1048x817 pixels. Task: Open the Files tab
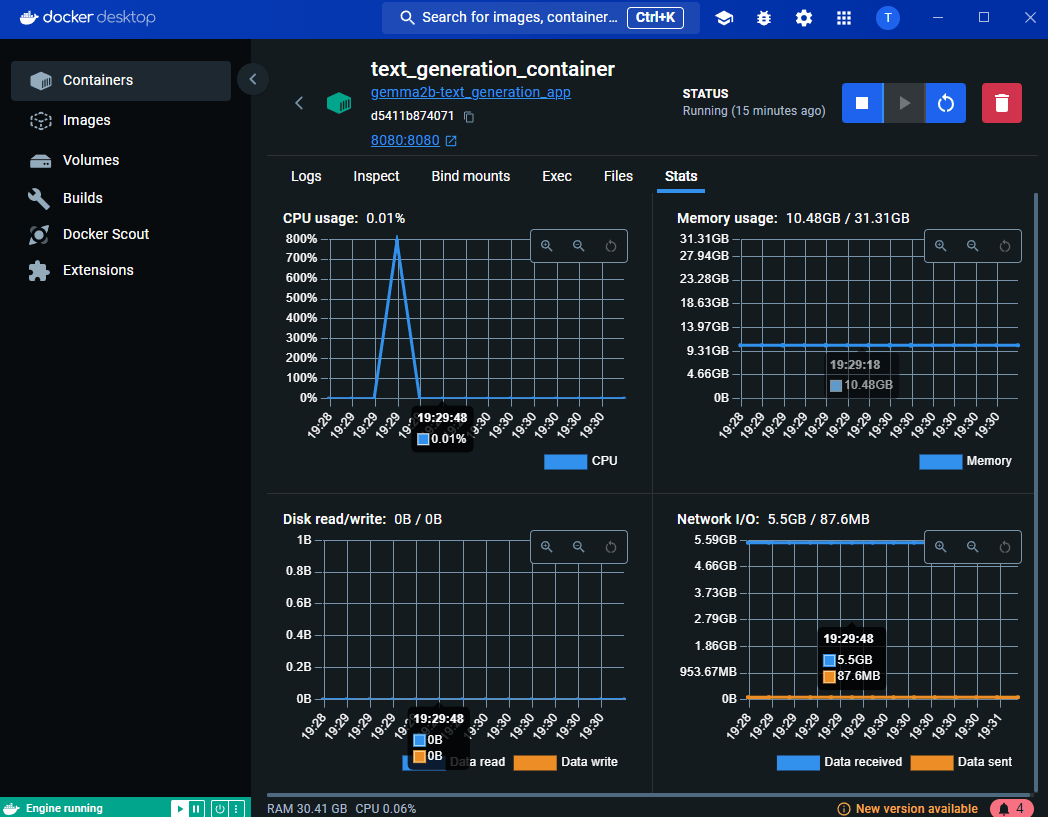click(x=618, y=176)
